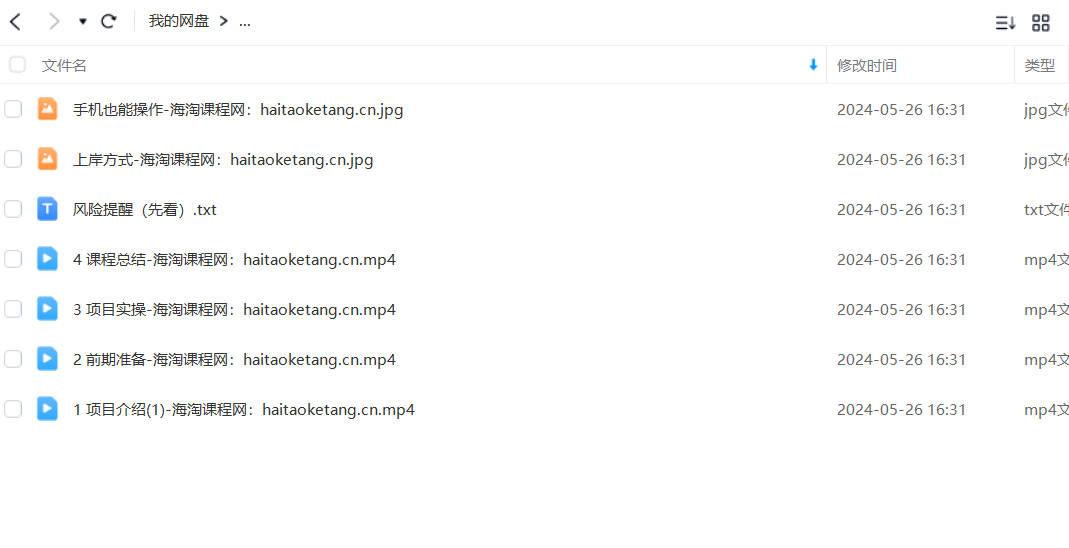Image resolution: width=1069 pixels, height=548 pixels.
Task: Open 4 课程总结 mp4 file name
Action: [x=235, y=260]
